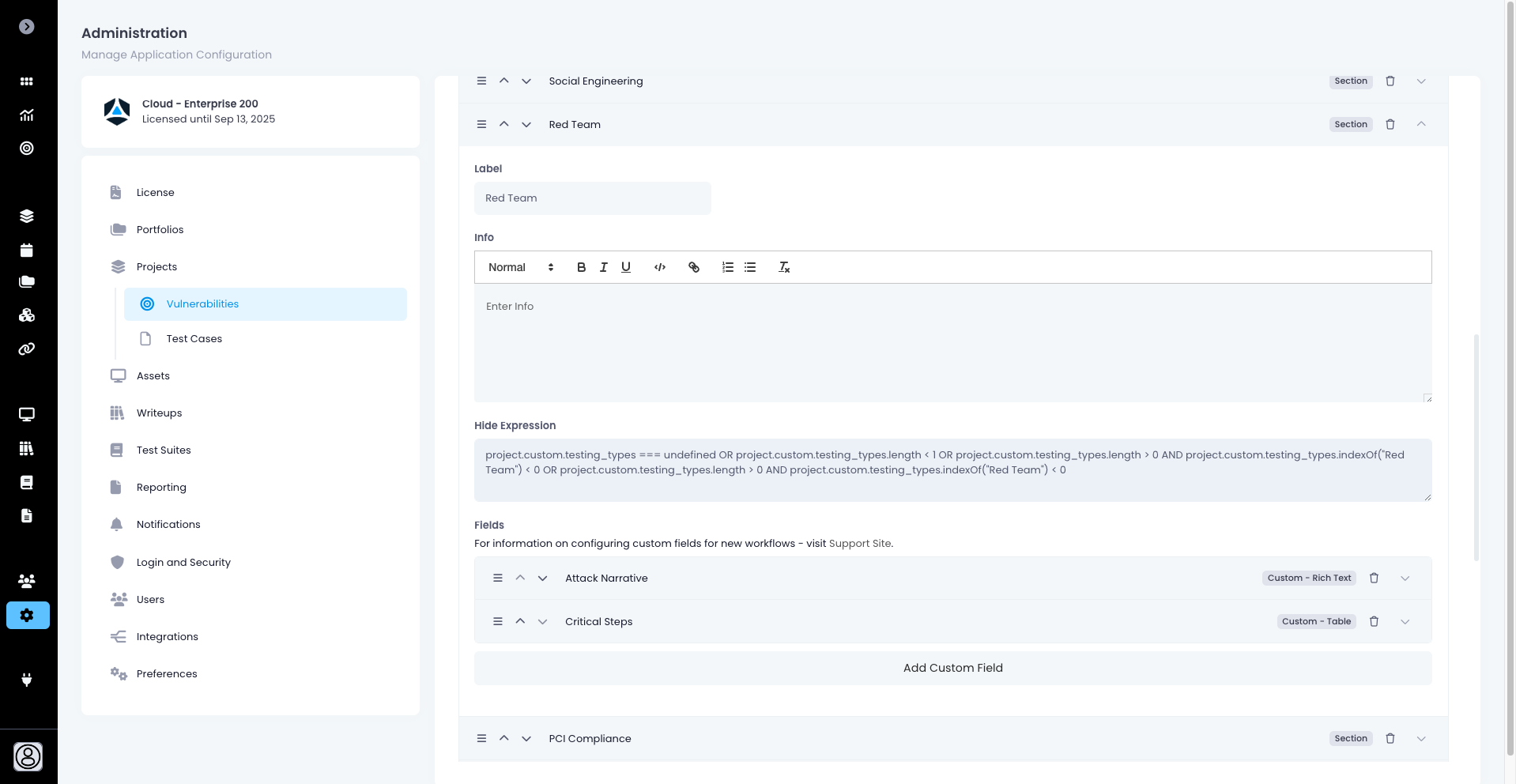Click the insert link icon
Image resolution: width=1516 pixels, height=784 pixels.
click(694, 267)
